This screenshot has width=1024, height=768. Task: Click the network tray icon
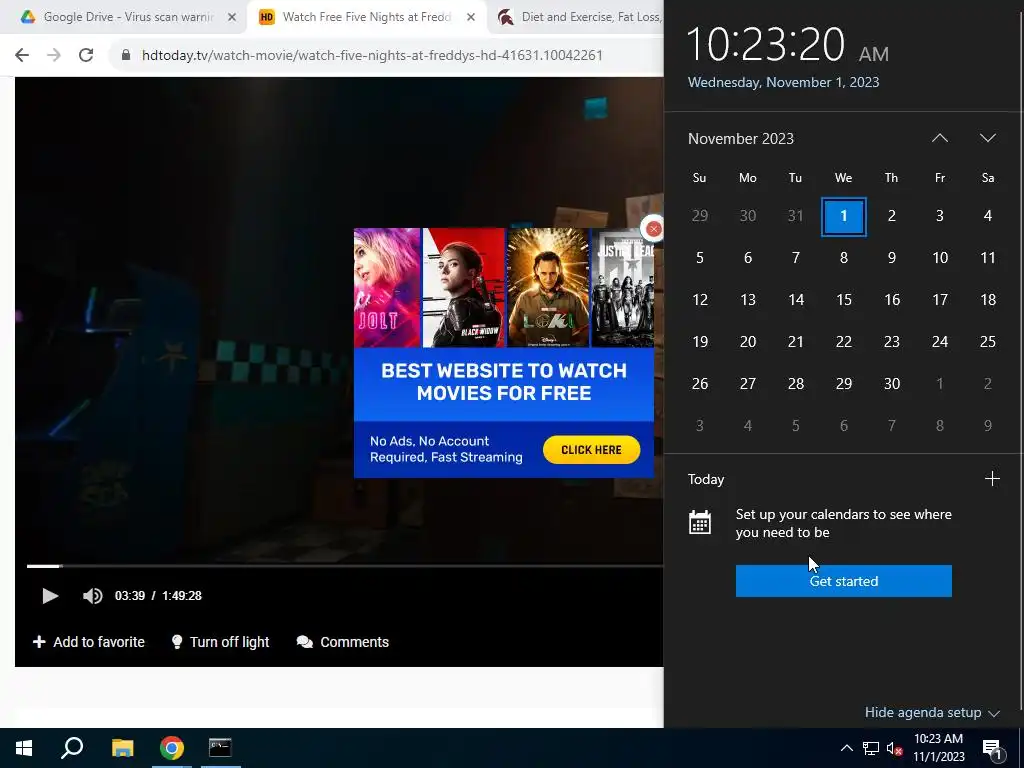pos(871,748)
